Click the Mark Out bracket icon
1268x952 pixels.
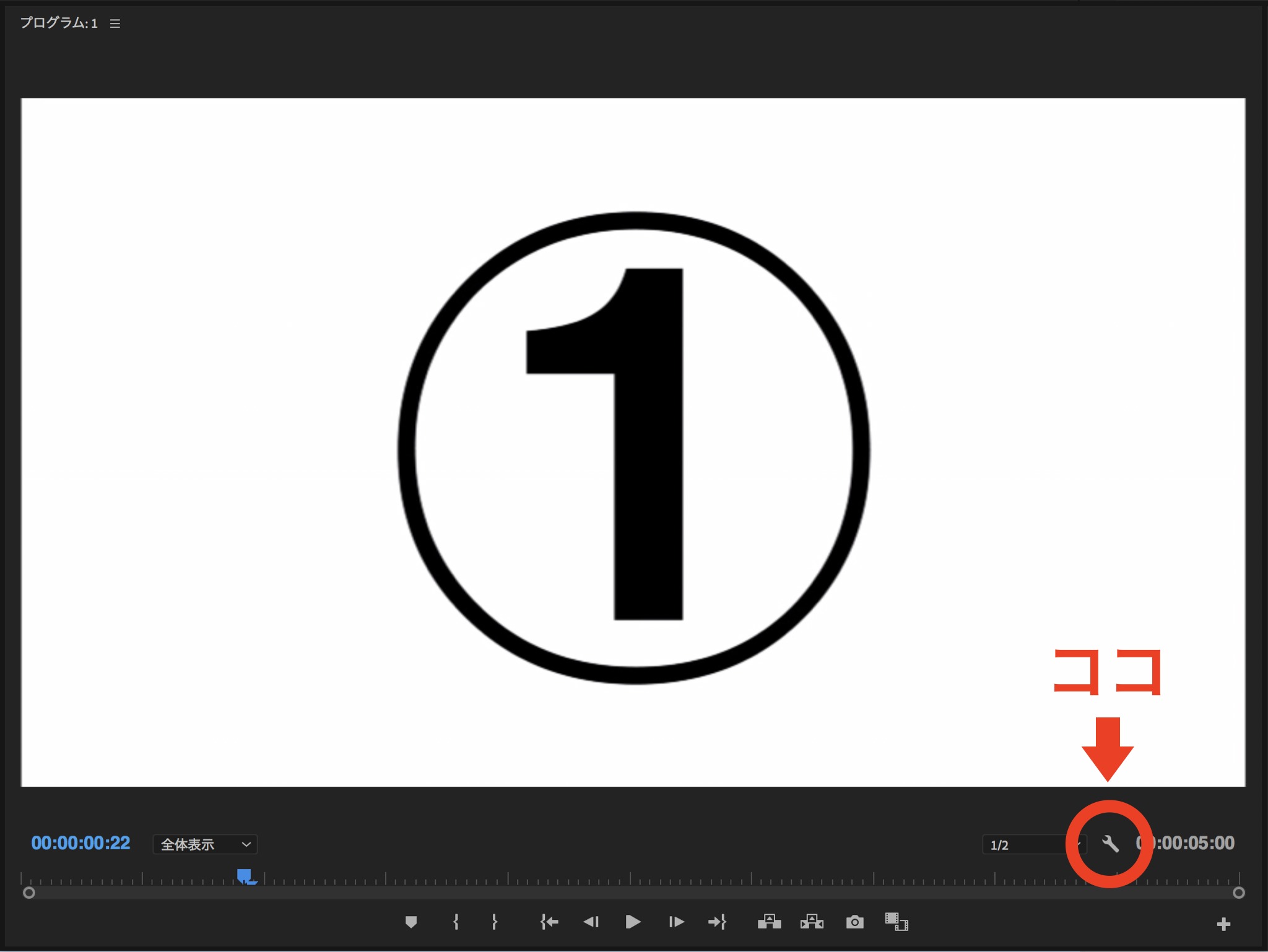pos(494,922)
